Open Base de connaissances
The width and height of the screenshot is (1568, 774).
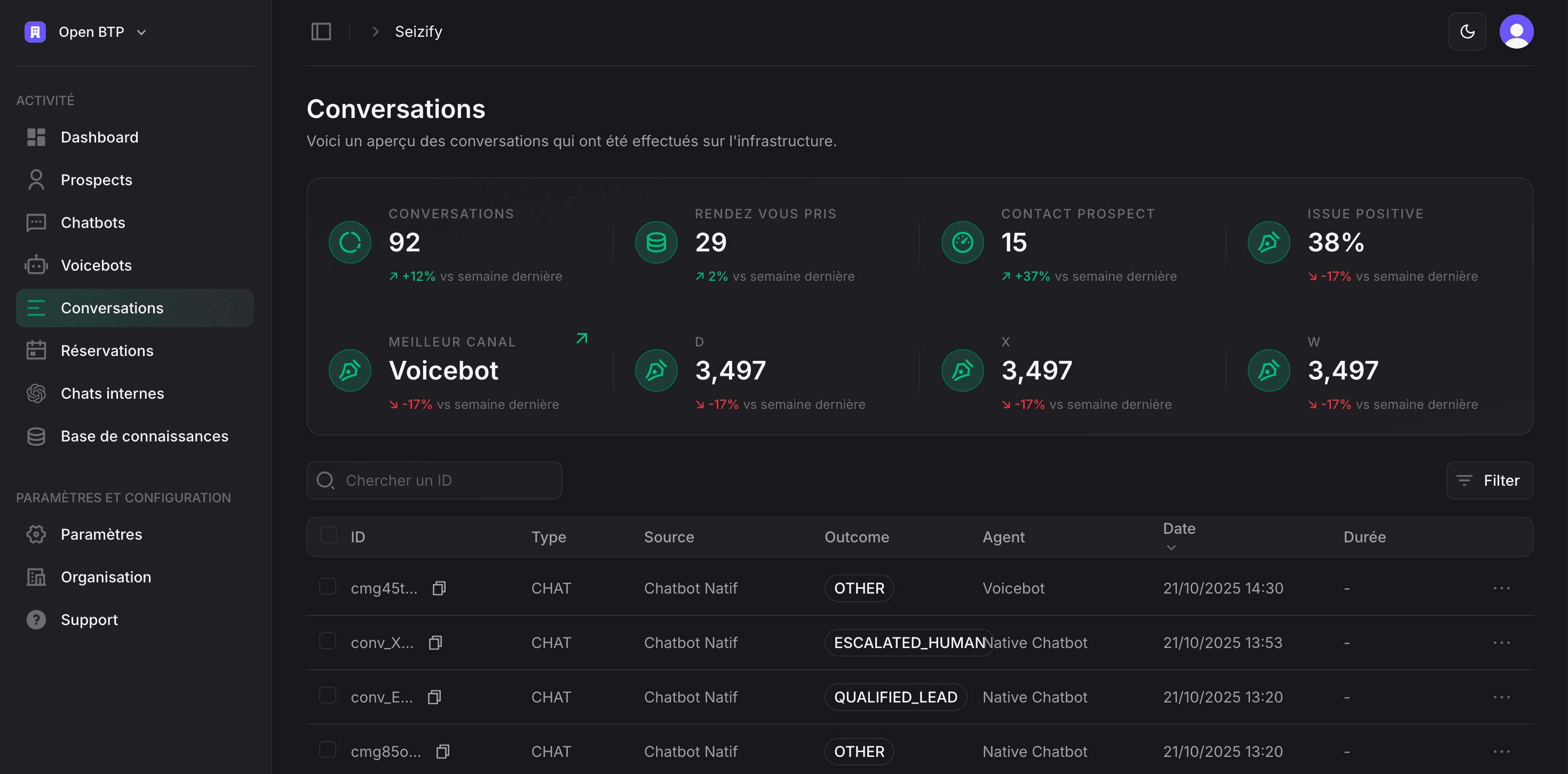coord(144,436)
